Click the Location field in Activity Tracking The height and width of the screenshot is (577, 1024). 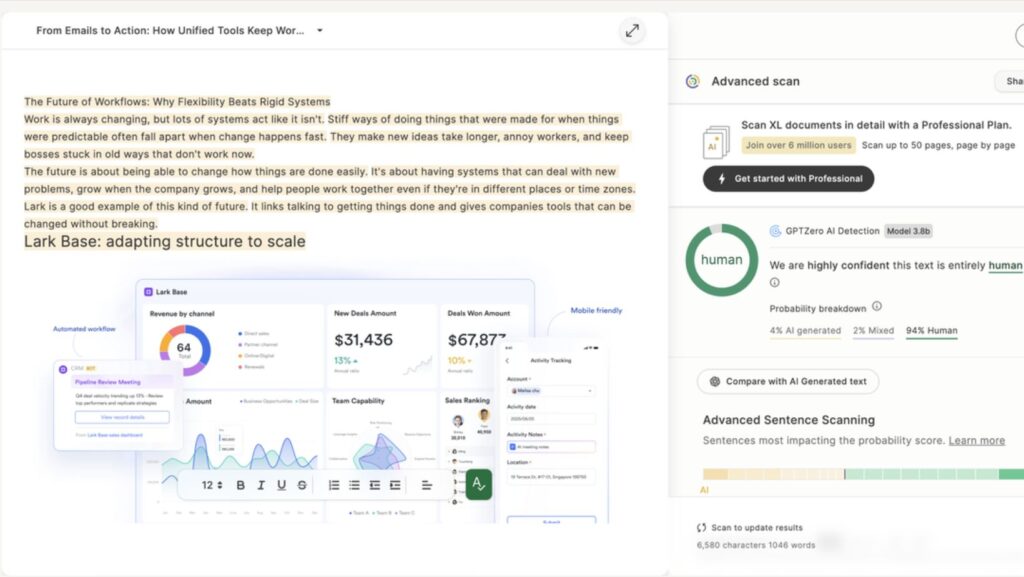point(551,476)
